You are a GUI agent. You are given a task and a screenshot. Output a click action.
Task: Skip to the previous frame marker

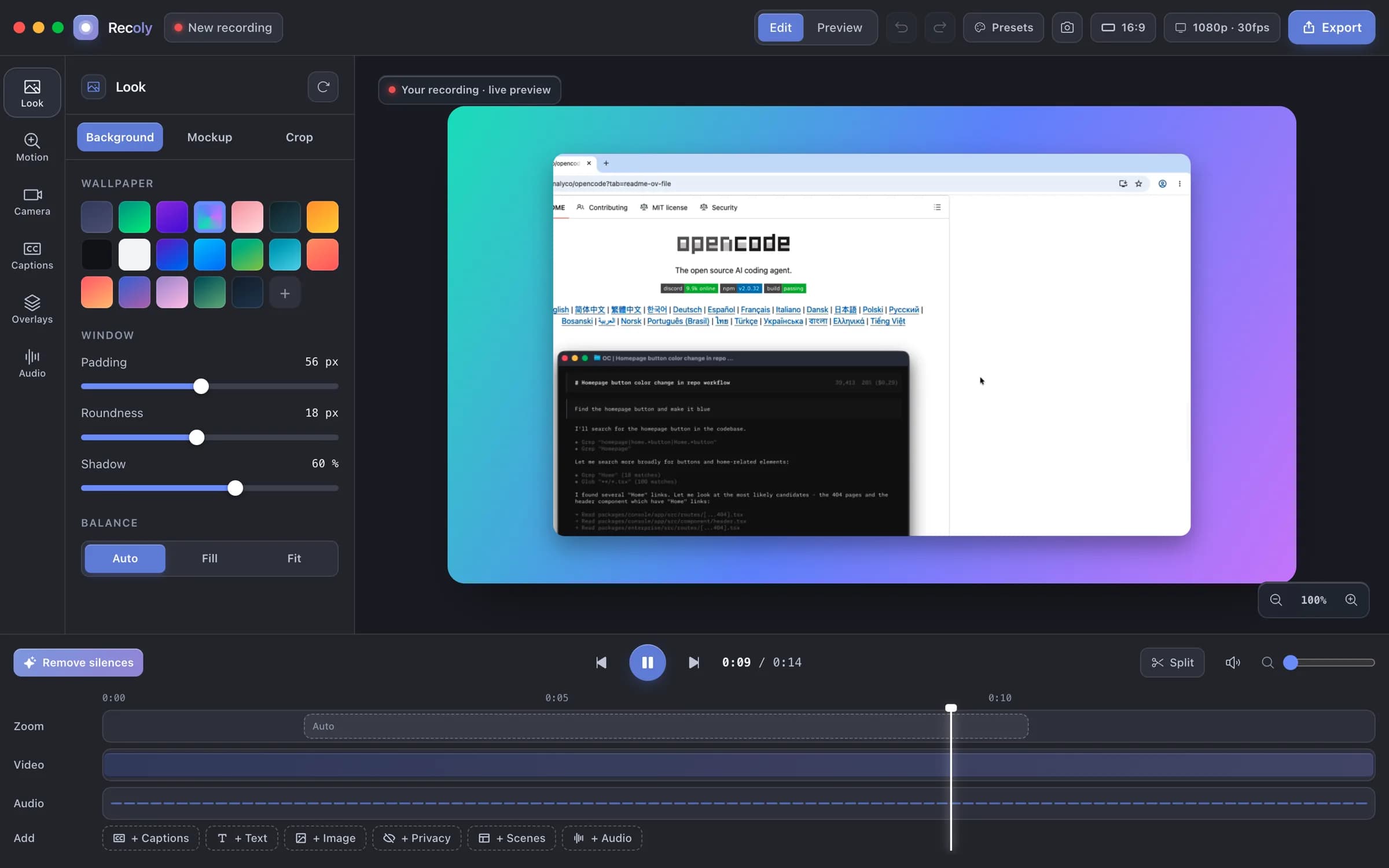pos(601,663)
